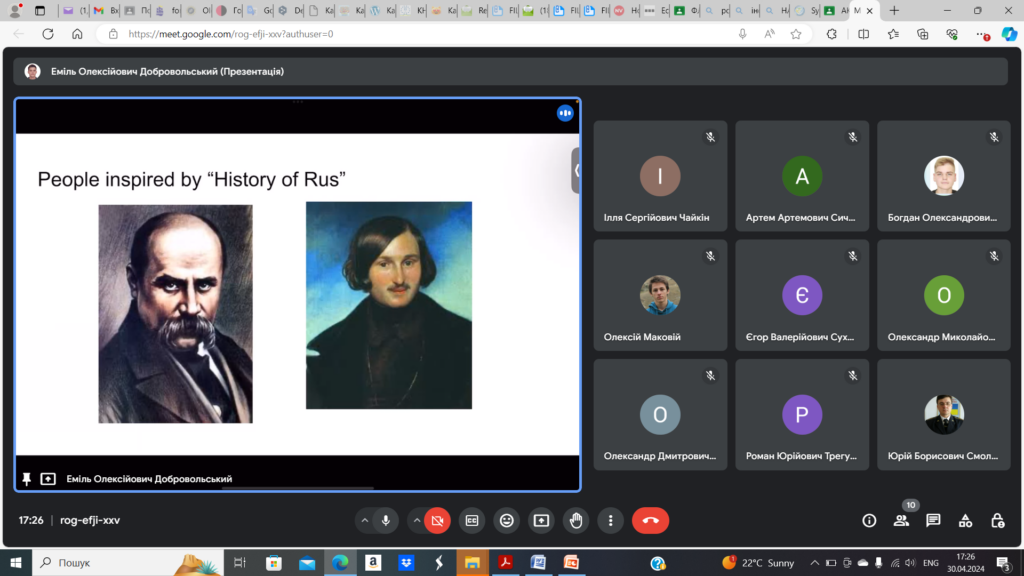Viewport: 1024px width, 576px height.
Task: Open the activities panel
Action: (x=965, y=520)
